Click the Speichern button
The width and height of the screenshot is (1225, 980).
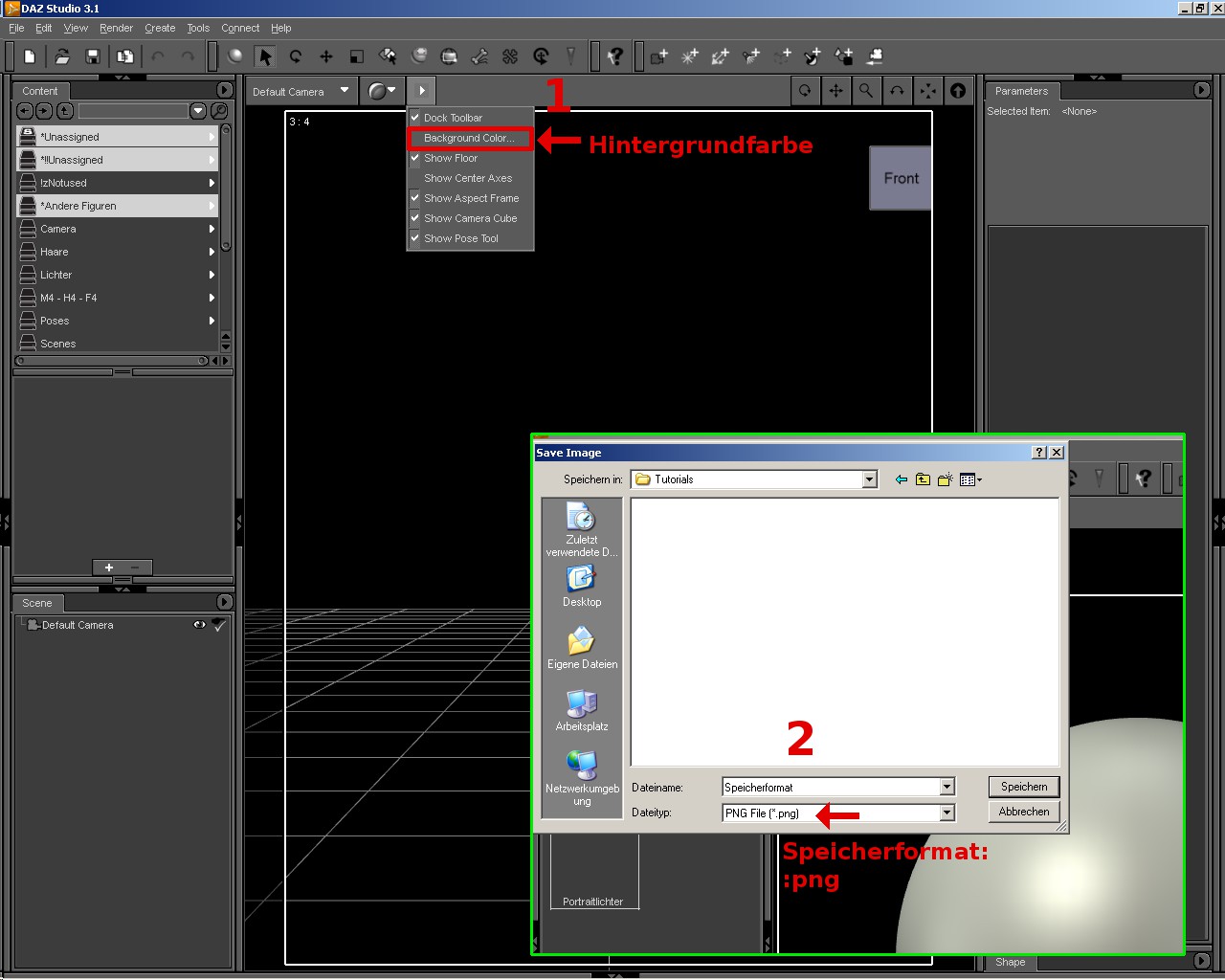[x=1024, y=787]
